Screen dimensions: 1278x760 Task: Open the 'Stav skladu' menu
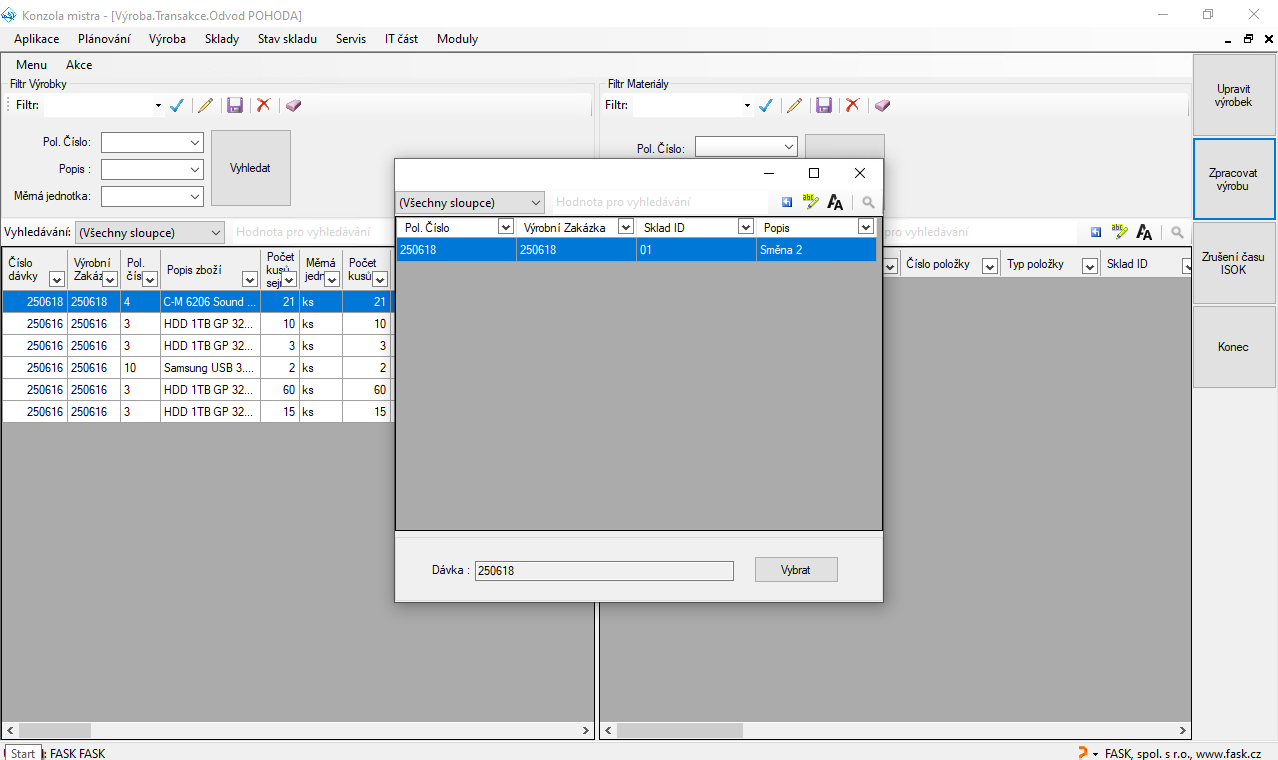[287, 39]
